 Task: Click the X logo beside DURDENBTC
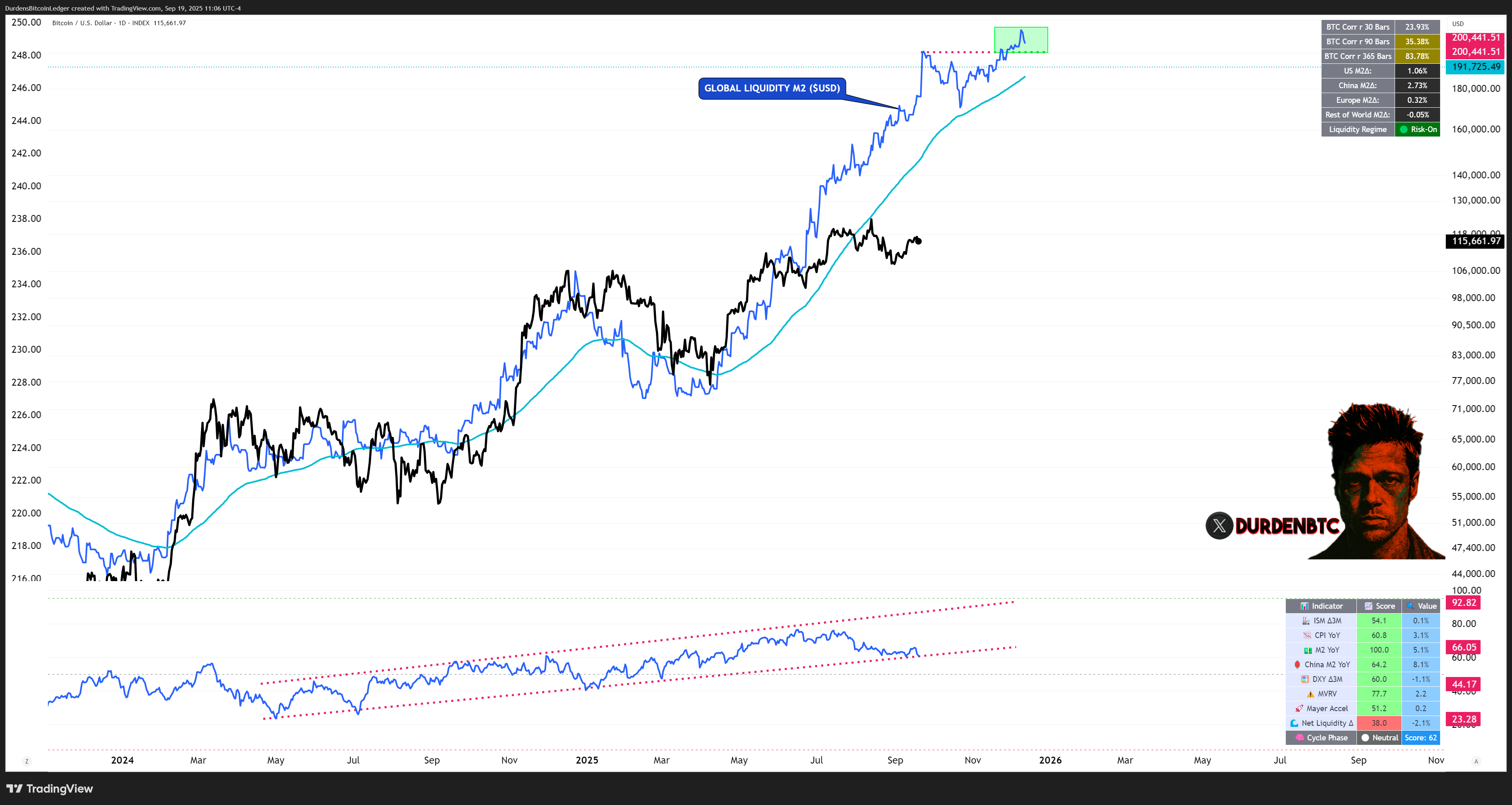(1219, 525)
